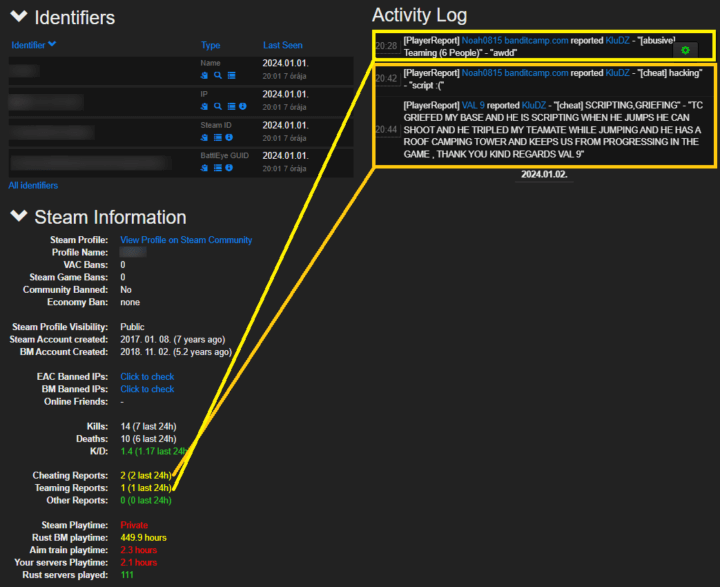Click the copy icon in BattlEye GUID row

coord(204,168)
